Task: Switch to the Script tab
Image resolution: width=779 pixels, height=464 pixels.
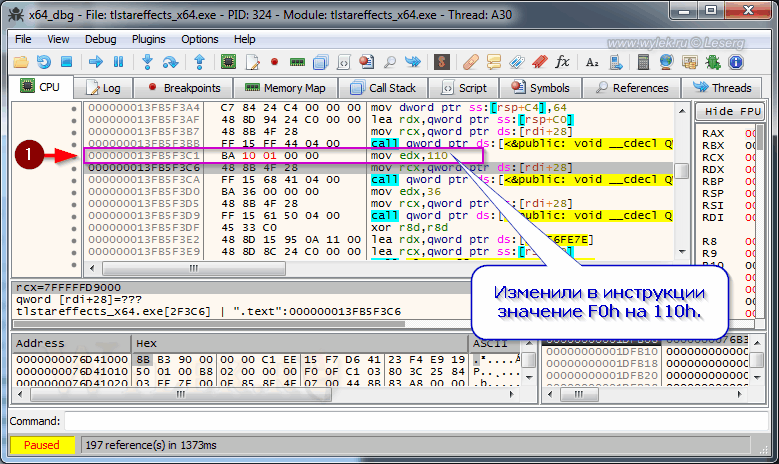Action: coord(464,88)
